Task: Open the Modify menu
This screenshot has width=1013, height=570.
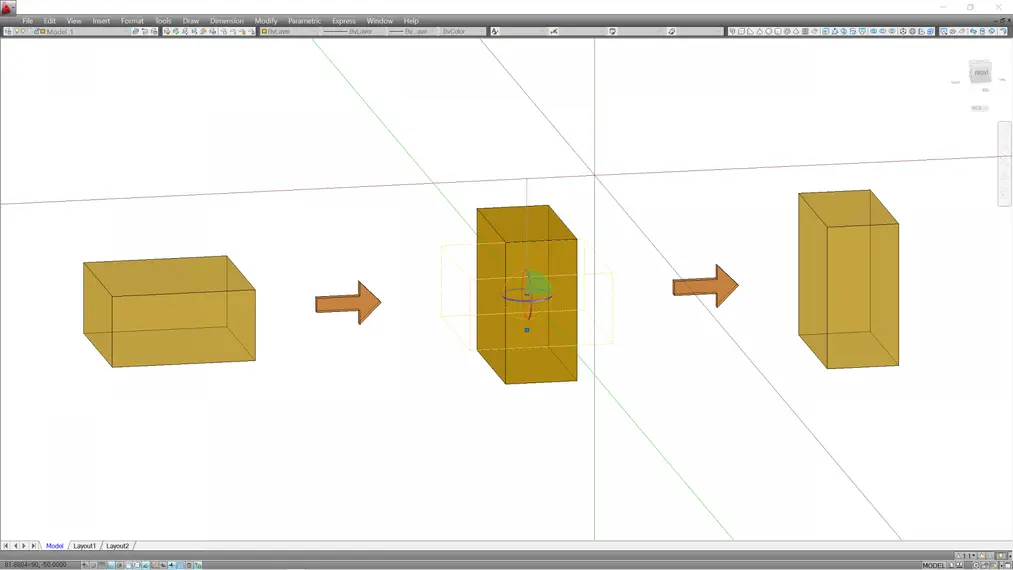Action: [x=266, y=21]
